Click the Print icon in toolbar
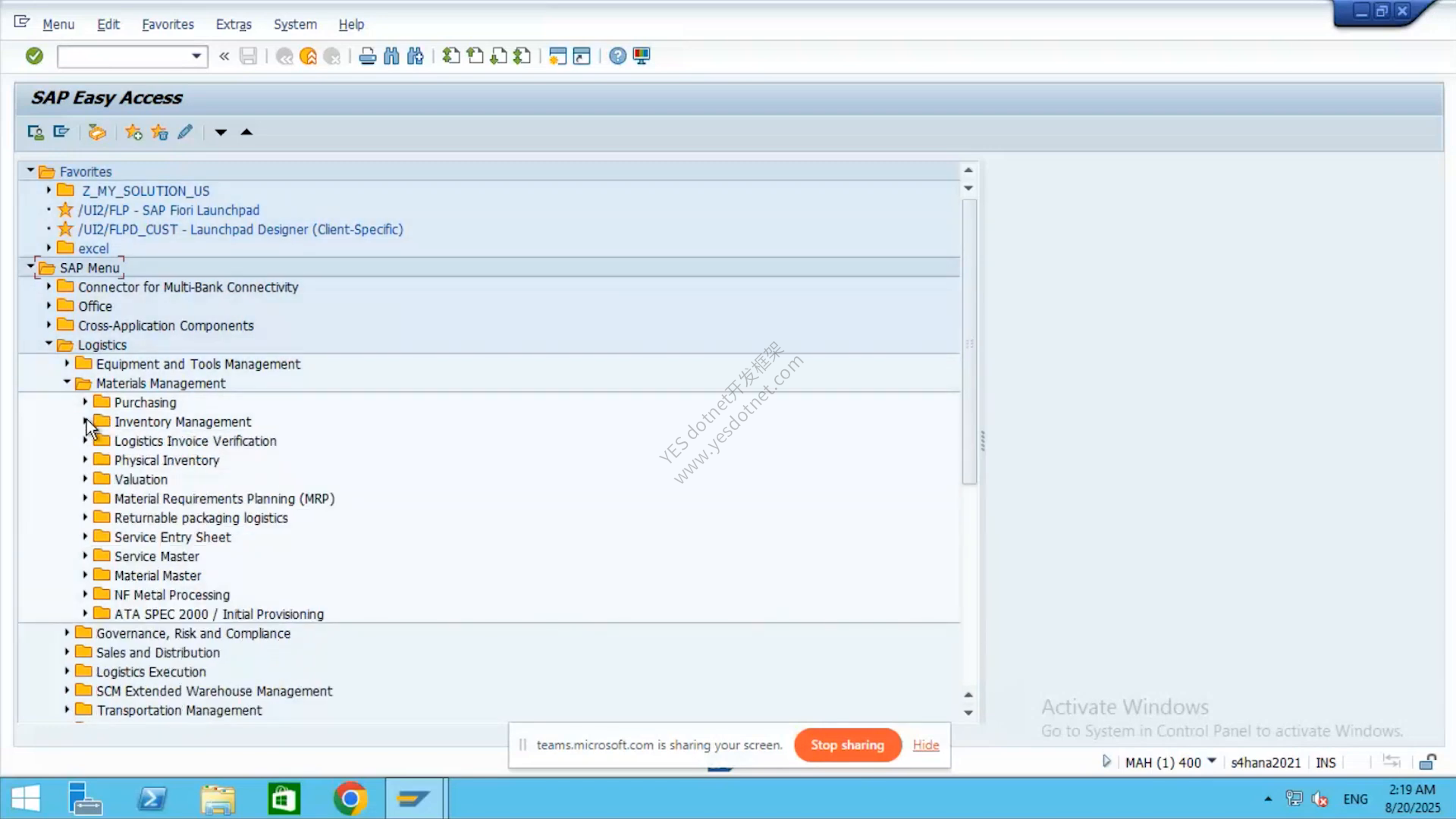Image resolution: width=1456 pixels, height=819 pixels. click(x=368, y=56)
